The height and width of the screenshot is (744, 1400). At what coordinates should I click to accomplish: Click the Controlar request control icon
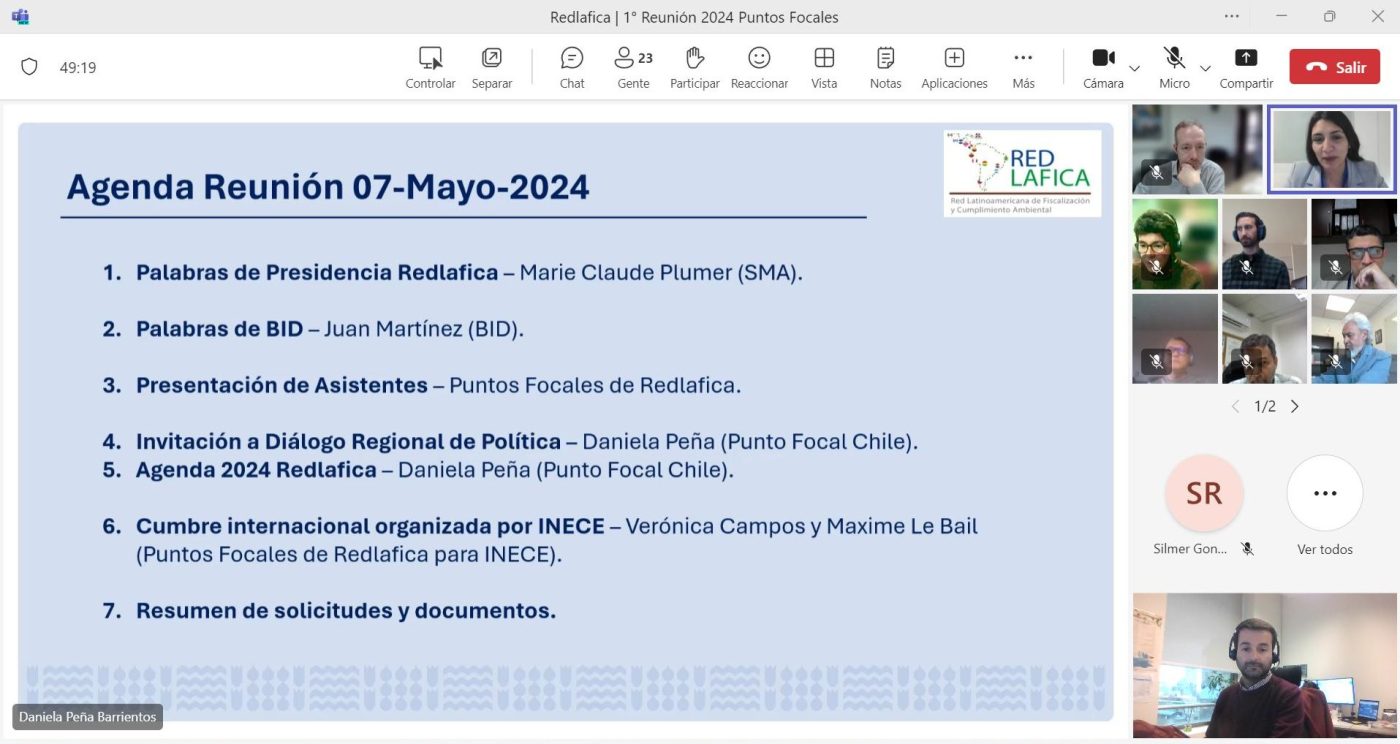click(430, 67)
